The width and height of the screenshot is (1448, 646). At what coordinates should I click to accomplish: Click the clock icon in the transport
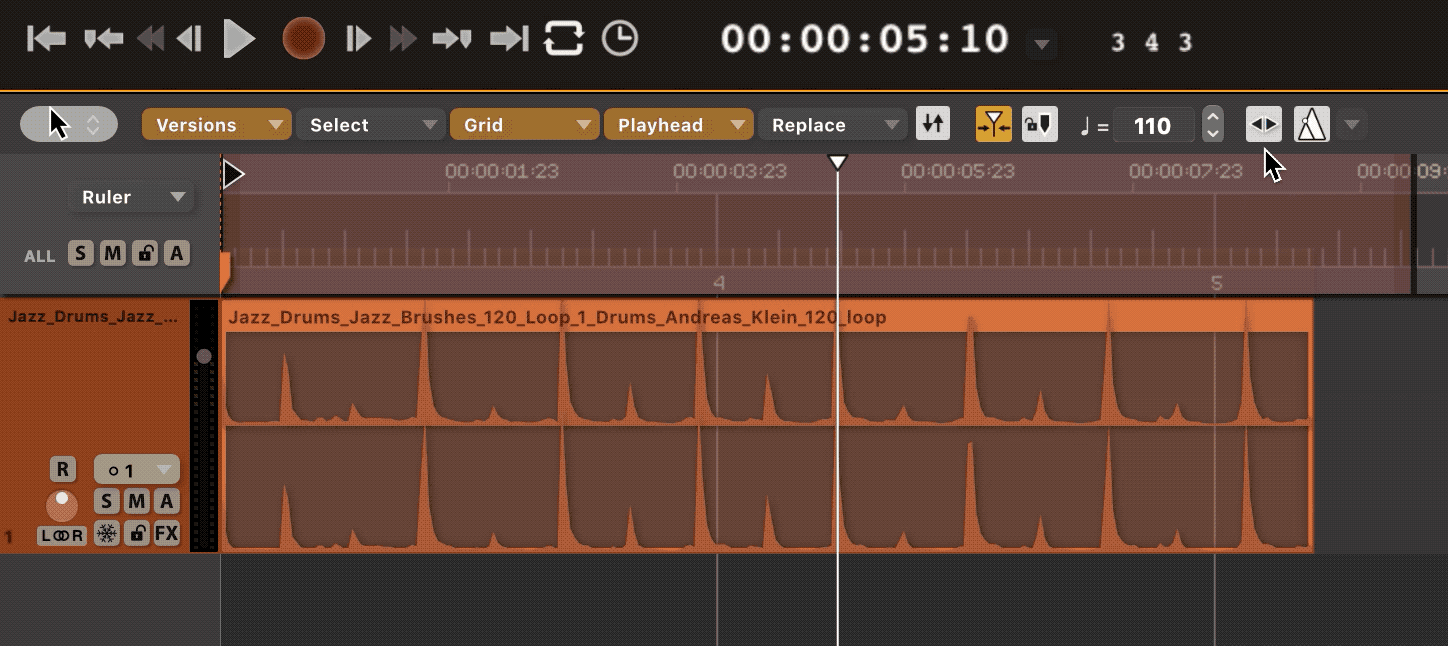coord(620,39)
